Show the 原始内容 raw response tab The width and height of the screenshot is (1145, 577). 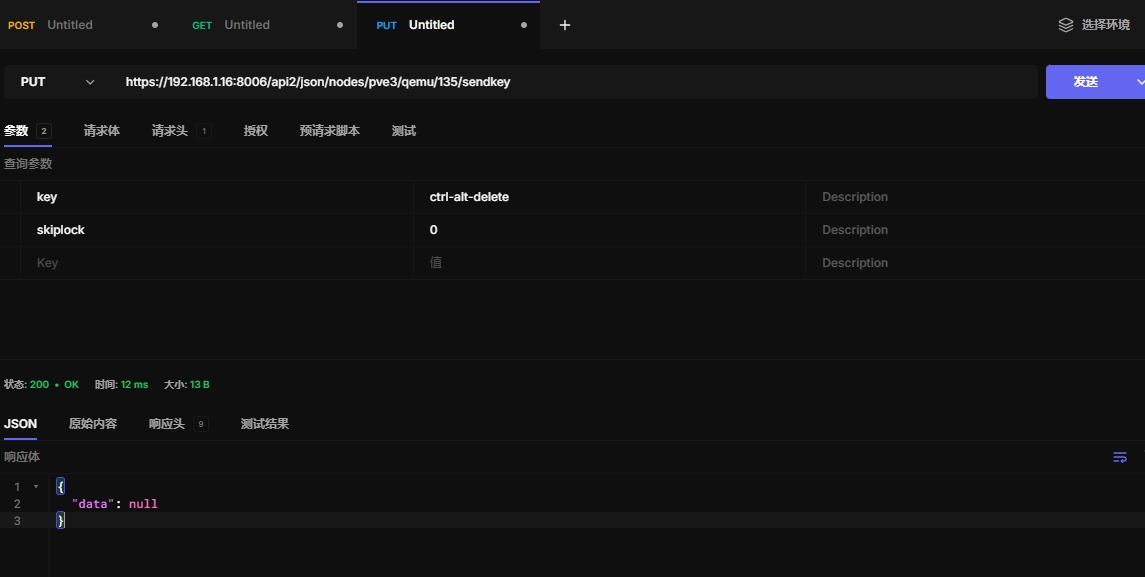[92, 424]
